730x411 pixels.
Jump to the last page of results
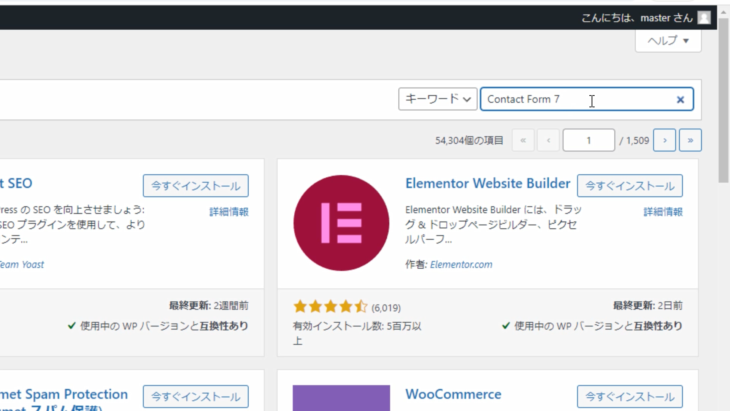pyautogui.click(x=690, y=140)
